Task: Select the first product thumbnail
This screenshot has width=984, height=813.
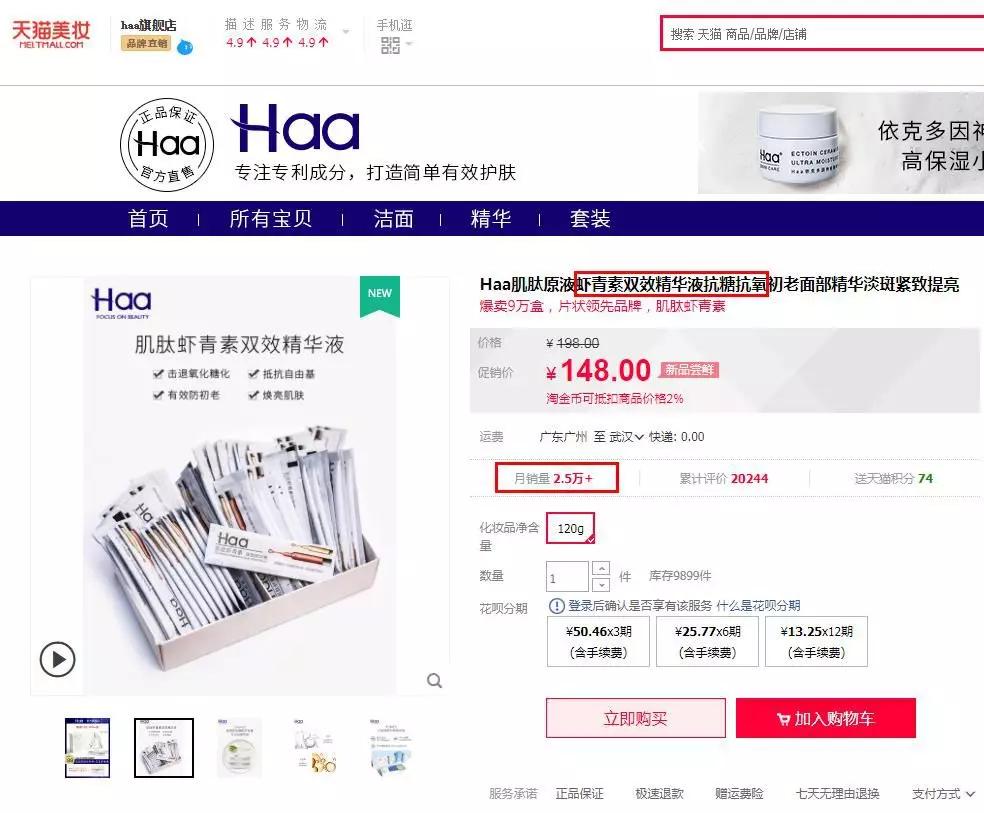Action: 87,748
